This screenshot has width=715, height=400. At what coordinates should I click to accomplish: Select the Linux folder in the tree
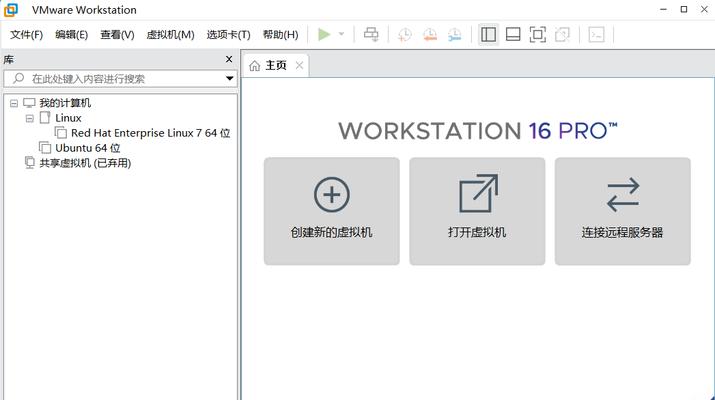click(x=68, y=118)
